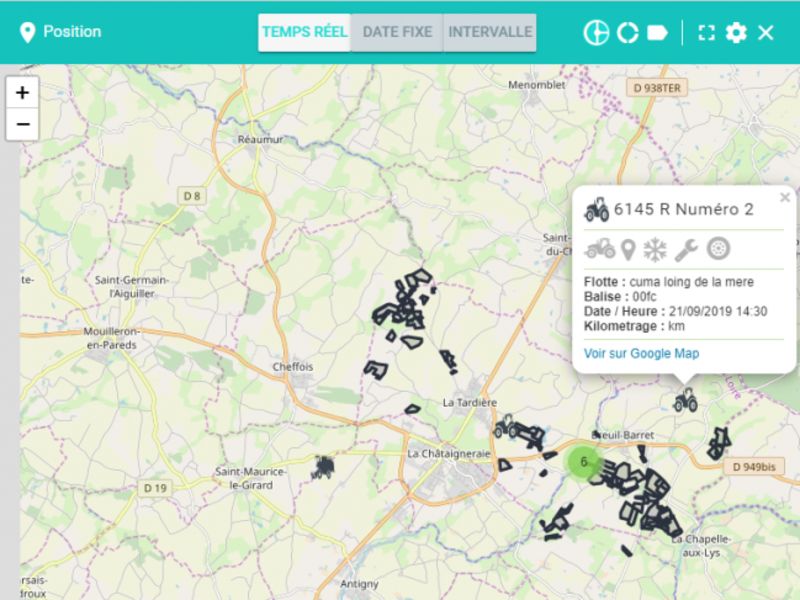Viewport: 800px width, 600px height.
Task: Click the grey tractor icon in popup
Action: pos(599,249)
